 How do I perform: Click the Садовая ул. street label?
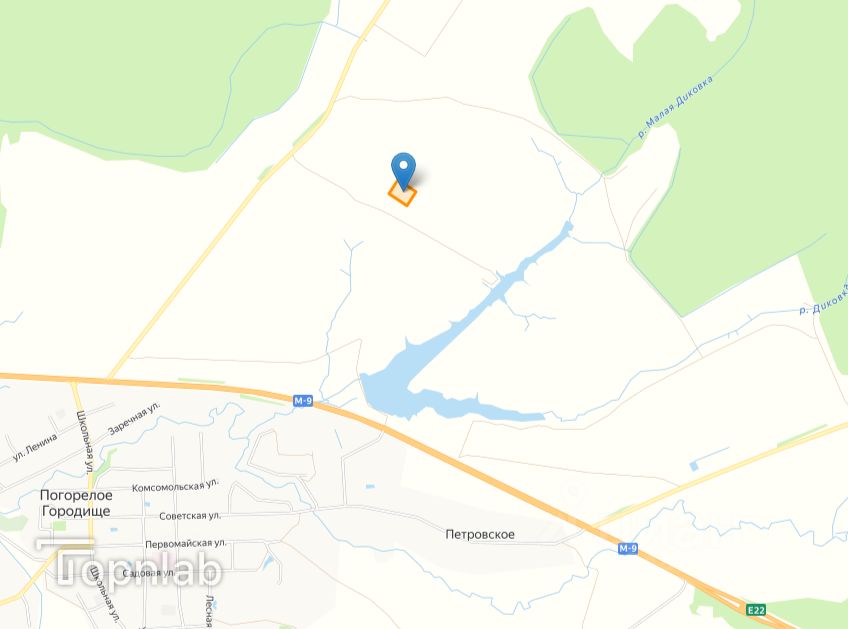pyautogui.click(x=149, y=573)
